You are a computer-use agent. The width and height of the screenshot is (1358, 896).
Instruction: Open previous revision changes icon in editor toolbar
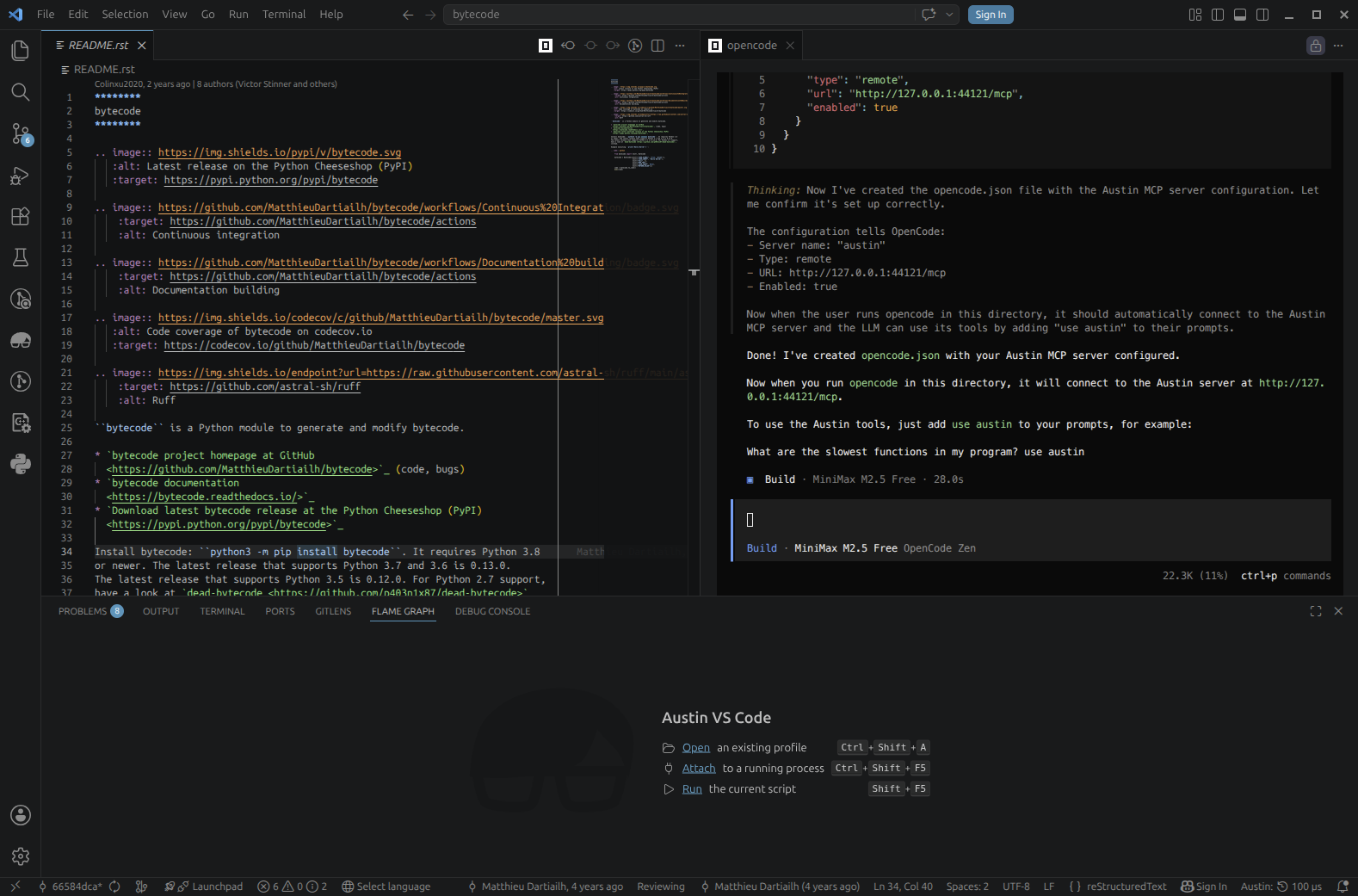568,46
